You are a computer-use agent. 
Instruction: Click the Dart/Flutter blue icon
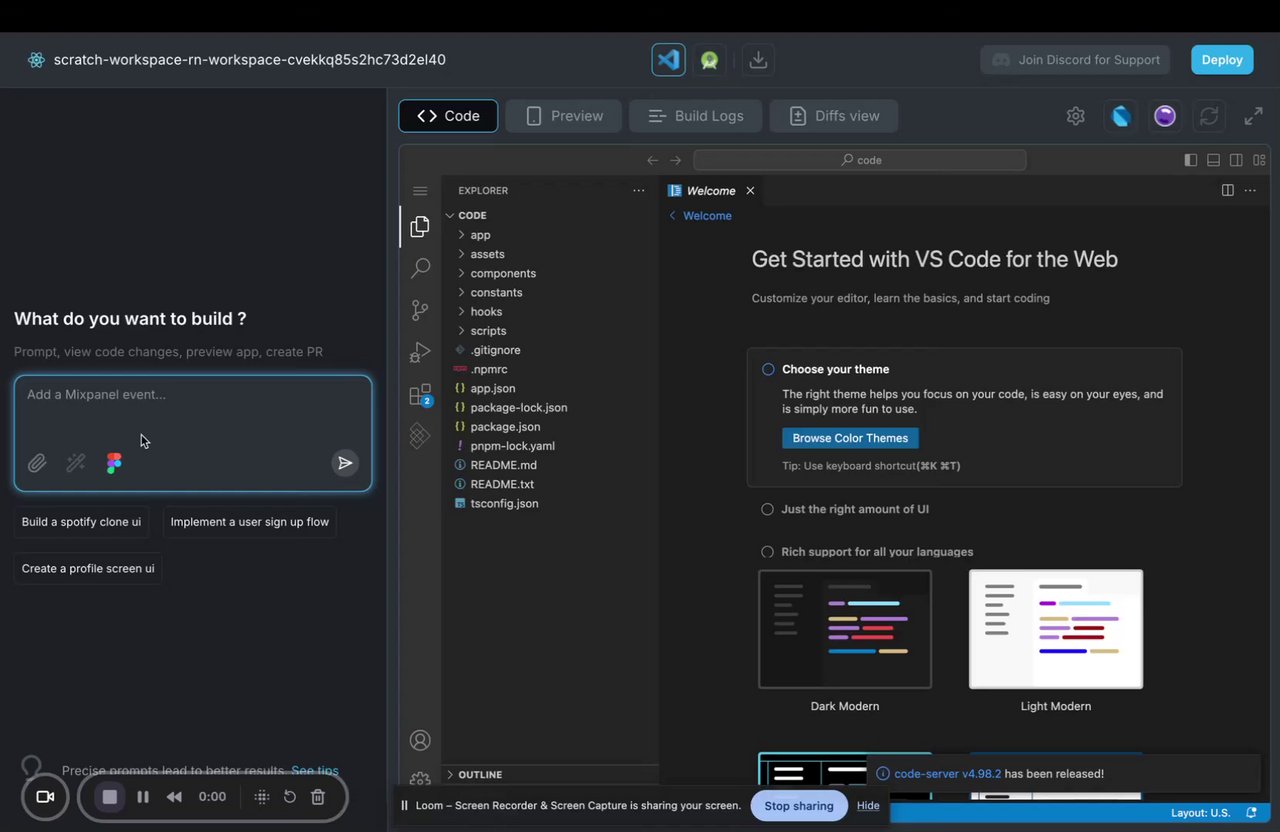[x=1121, y=116]
